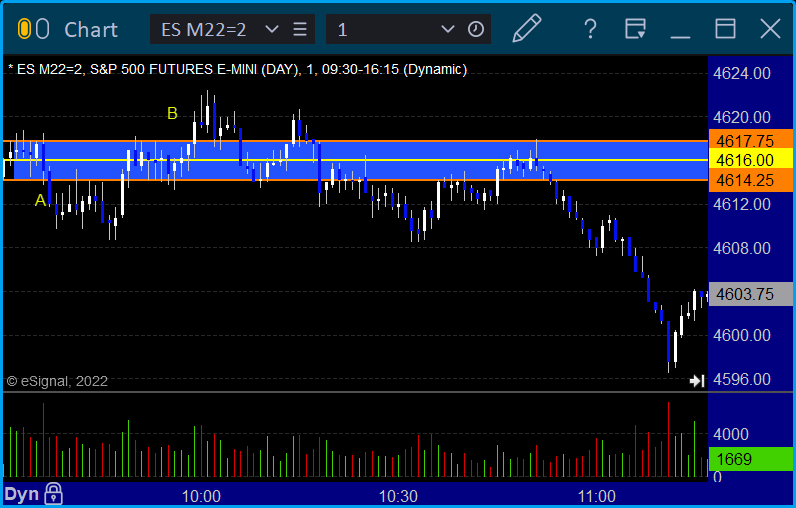
Task: Click the yellow chart link icon
Action: click(24, 29)
